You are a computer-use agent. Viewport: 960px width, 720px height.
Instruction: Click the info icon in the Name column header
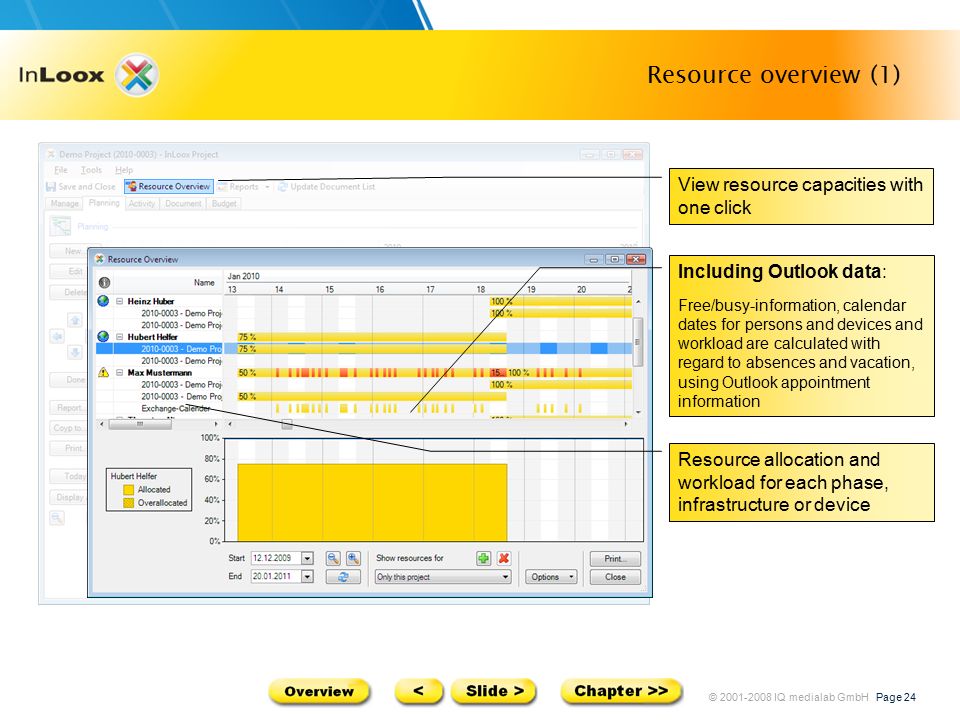(104, 283)
